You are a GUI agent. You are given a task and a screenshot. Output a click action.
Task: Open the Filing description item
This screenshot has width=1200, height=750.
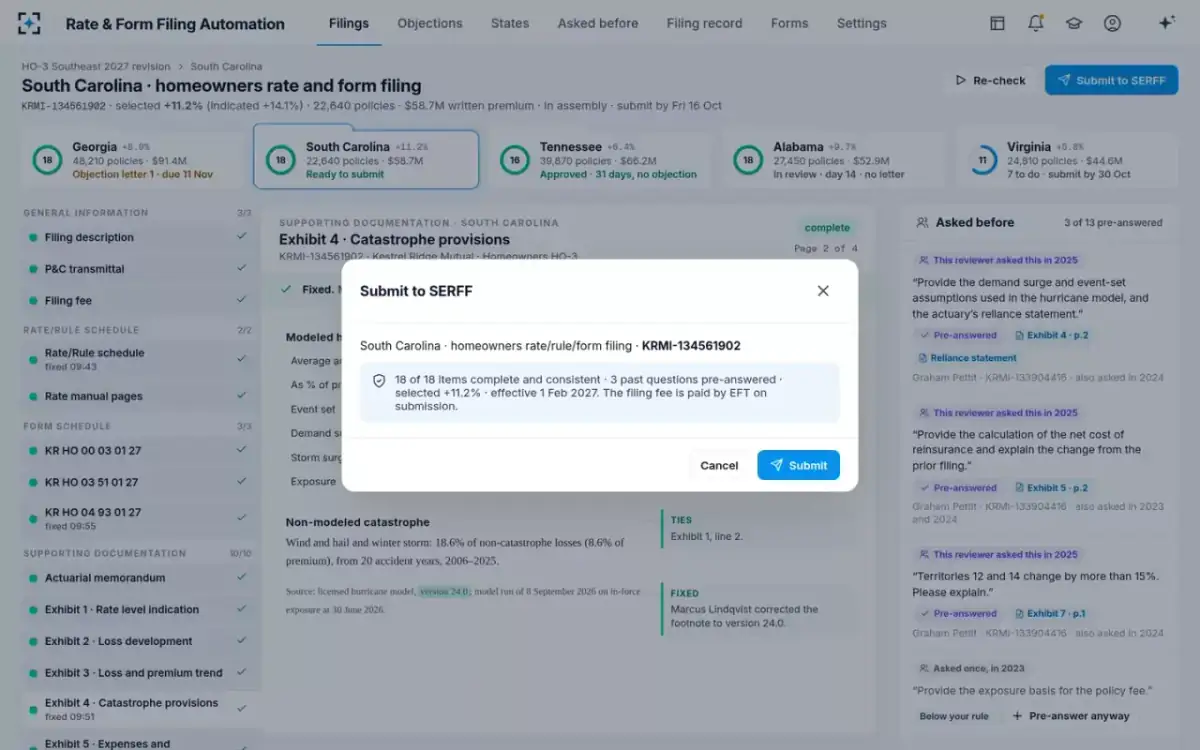[139, 238]
